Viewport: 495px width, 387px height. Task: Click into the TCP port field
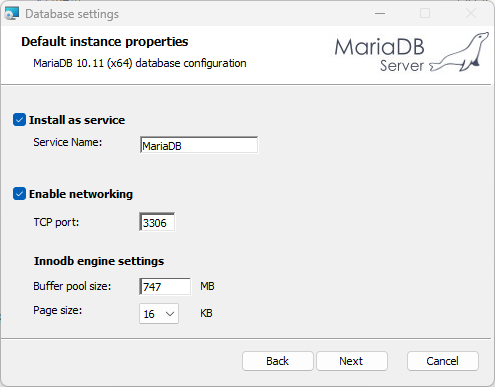[x=157, y=222]
